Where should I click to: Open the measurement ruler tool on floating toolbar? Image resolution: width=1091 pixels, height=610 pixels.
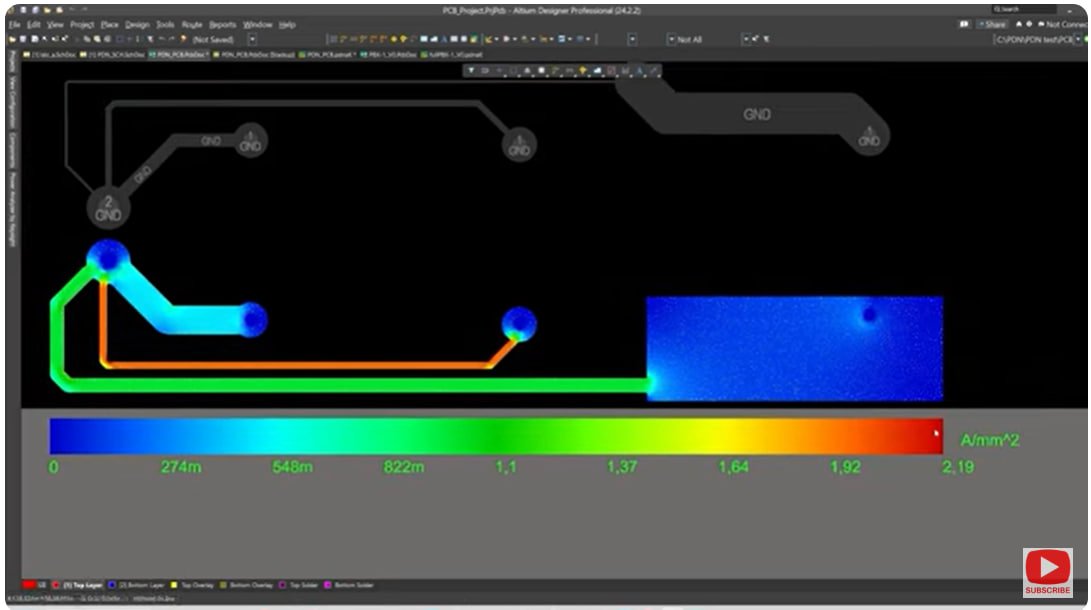coord(654,72)
